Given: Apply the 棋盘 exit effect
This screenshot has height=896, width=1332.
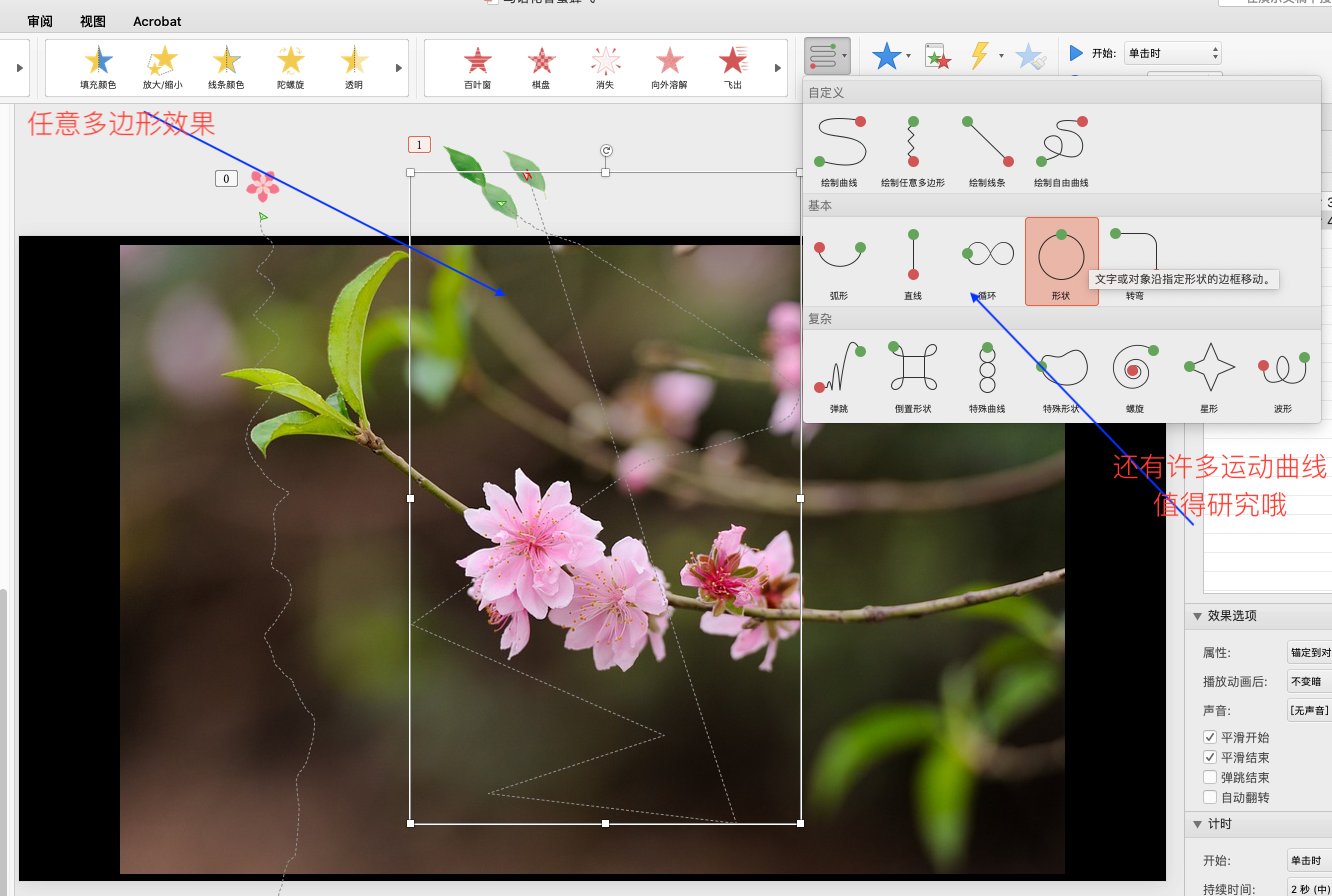Looking at the screenshot, I should (x=541, y=68).
